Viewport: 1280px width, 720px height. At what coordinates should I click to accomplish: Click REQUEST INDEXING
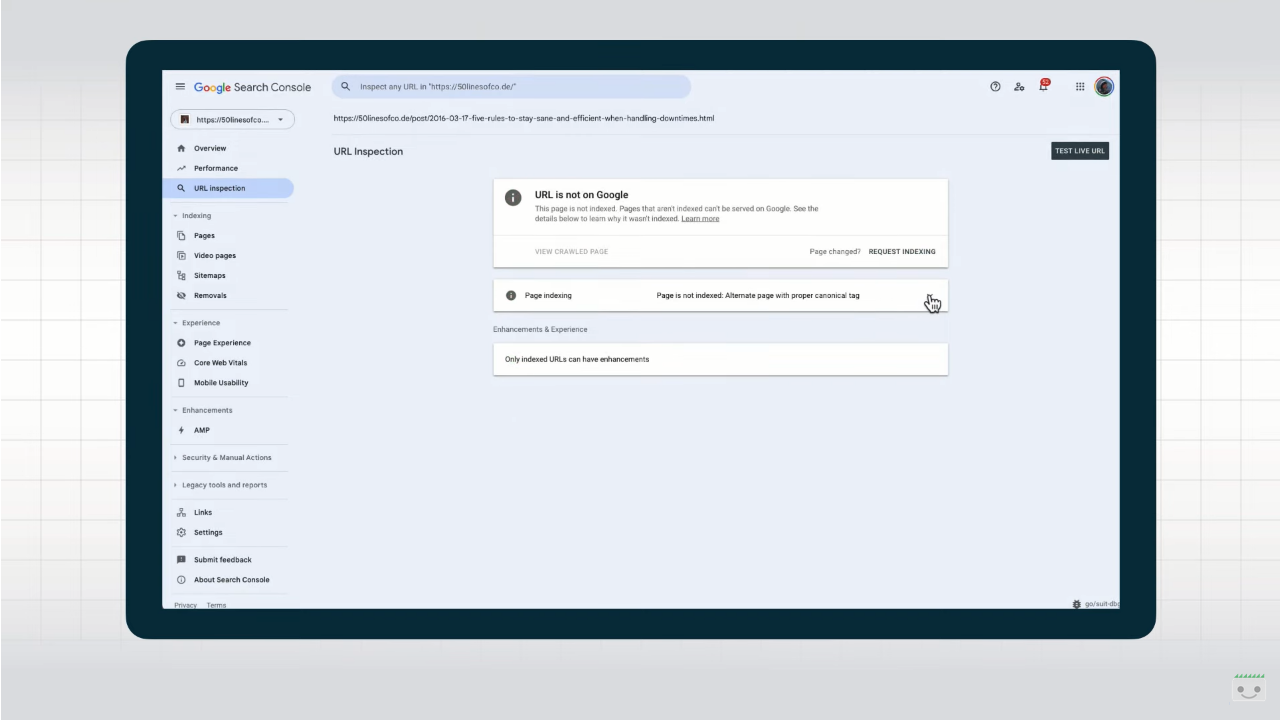point(902,251)
